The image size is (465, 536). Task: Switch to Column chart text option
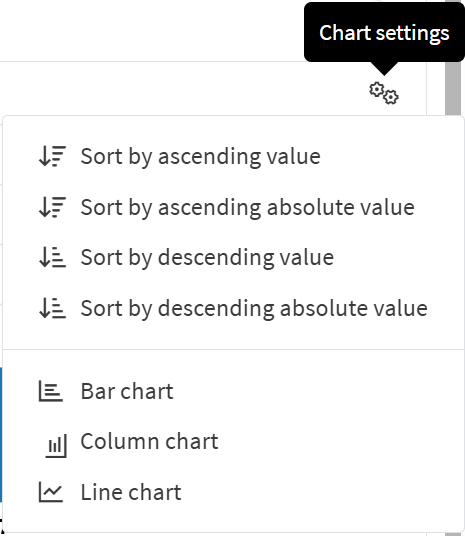(149, 441)
